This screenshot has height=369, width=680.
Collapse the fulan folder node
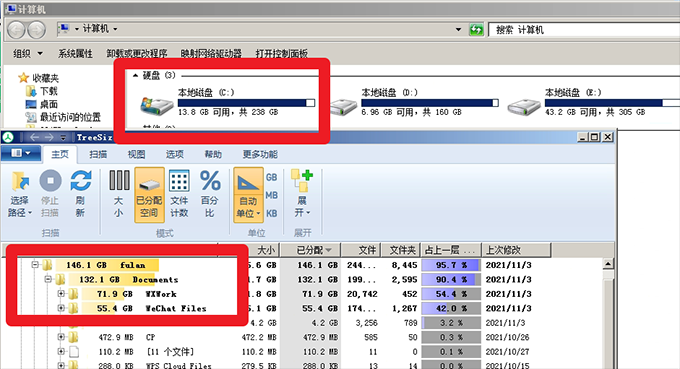[x=35, y=265]
